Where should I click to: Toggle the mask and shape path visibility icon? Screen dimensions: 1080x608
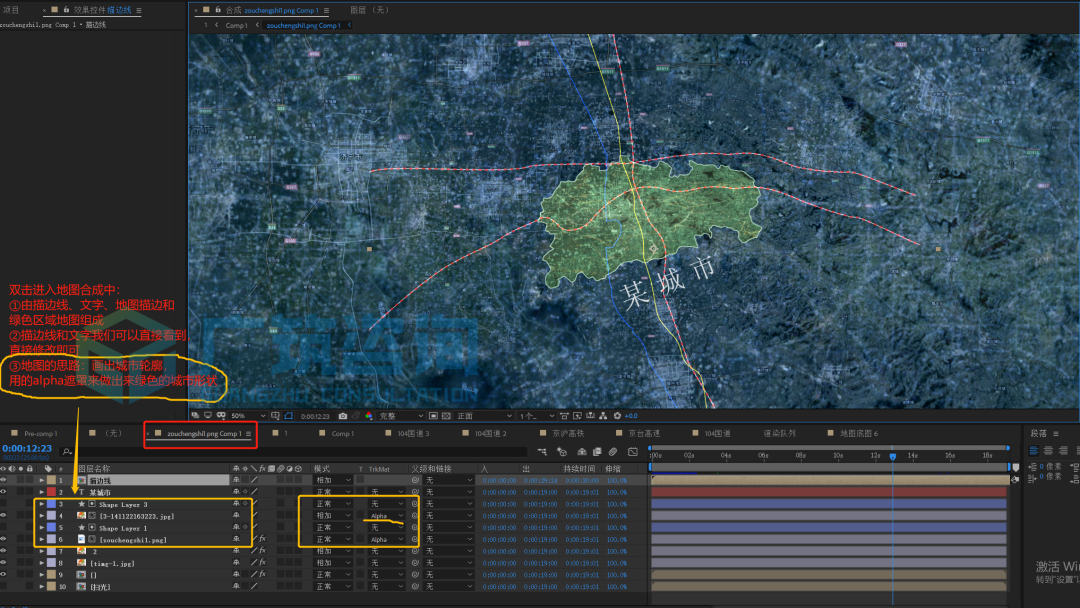tap(289, 416)
